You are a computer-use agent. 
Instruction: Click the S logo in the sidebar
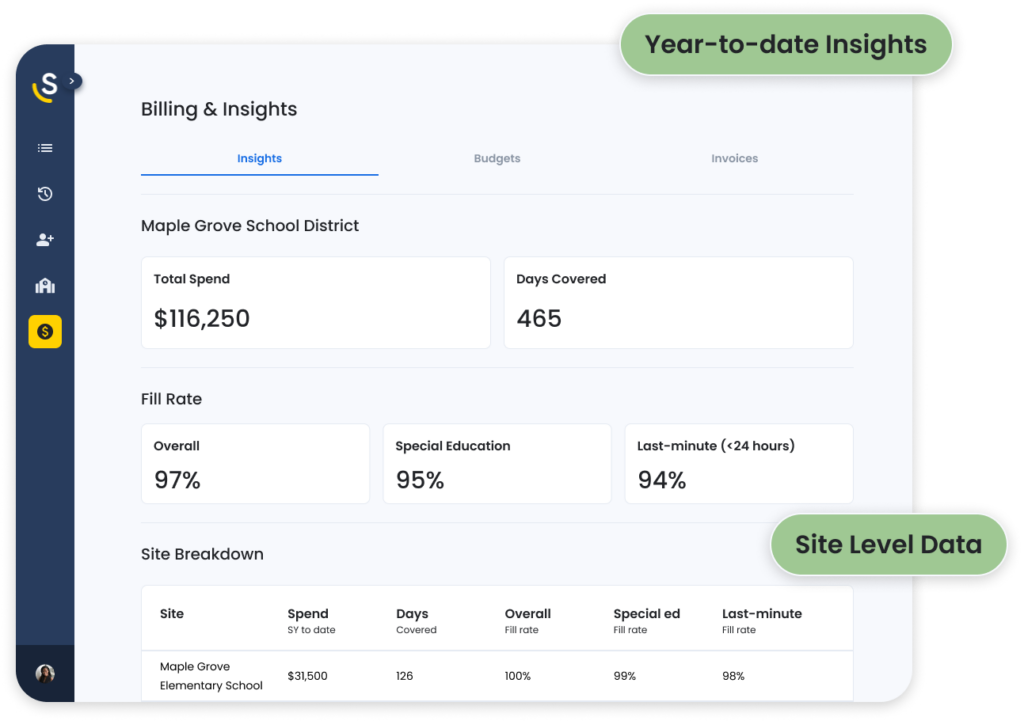[x=45, y=87]
